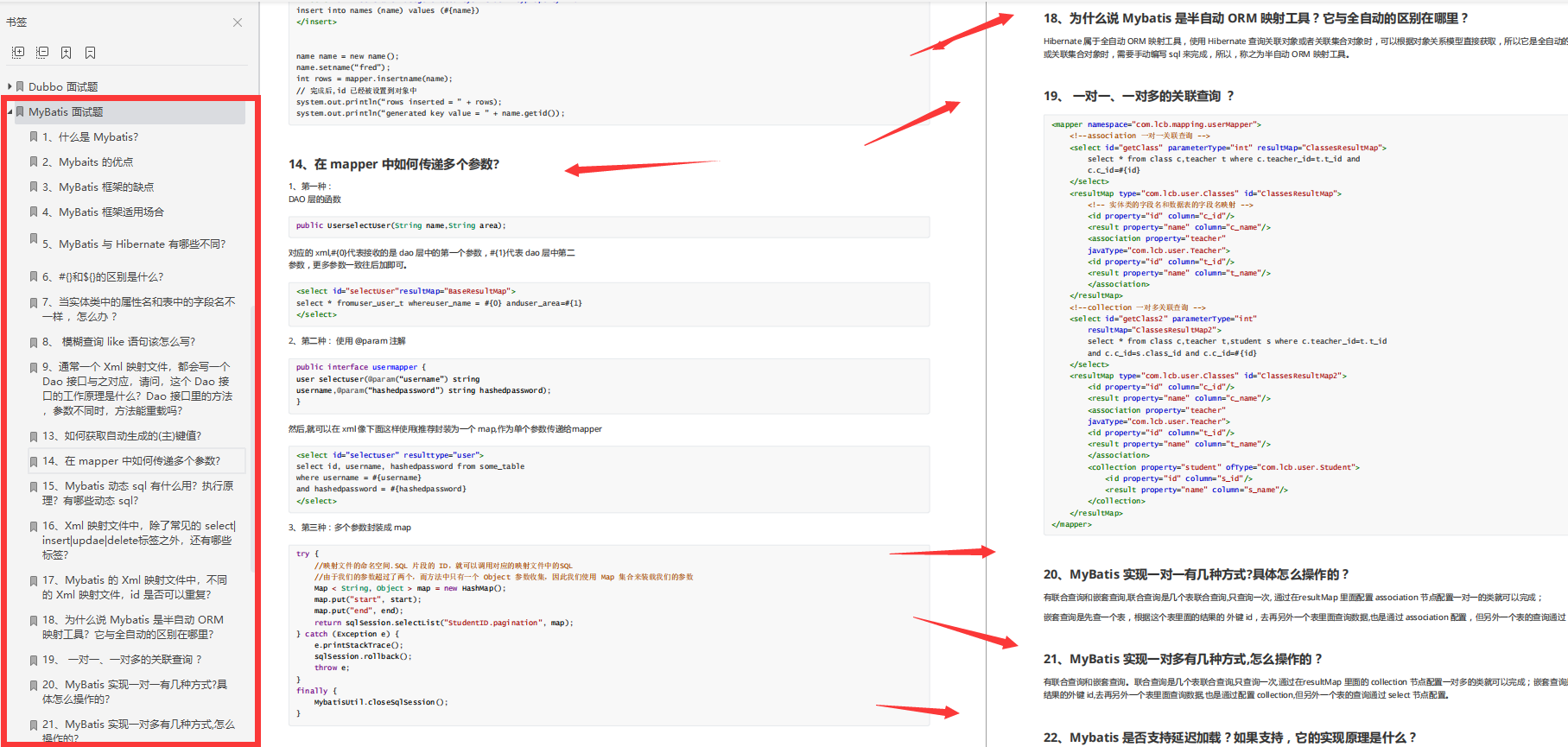This screenshot has height=747, width=1568.
Task: Collapse the MyBatis 面试题 bookmark arrow
Action: [10, 111]
